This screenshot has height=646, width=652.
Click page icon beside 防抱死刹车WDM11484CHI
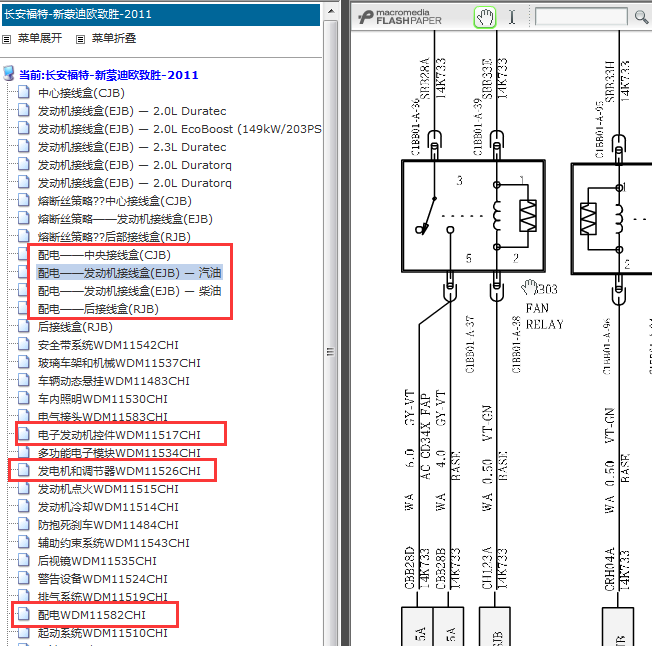point(24,524)
